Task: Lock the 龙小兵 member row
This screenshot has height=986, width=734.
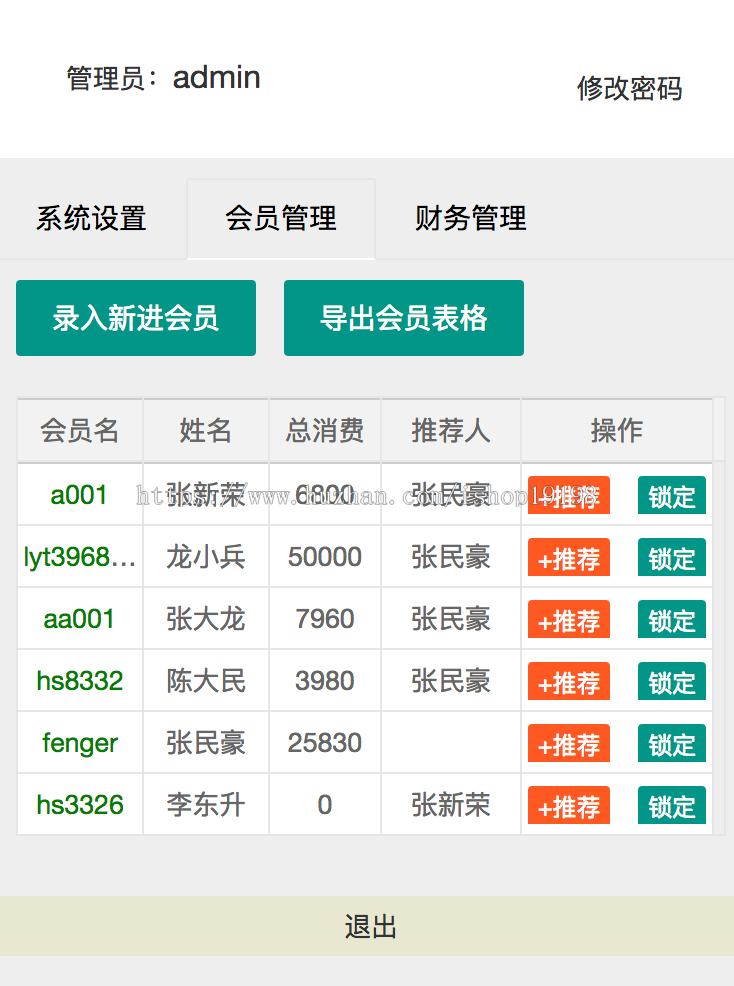Action: pos(672,557)
